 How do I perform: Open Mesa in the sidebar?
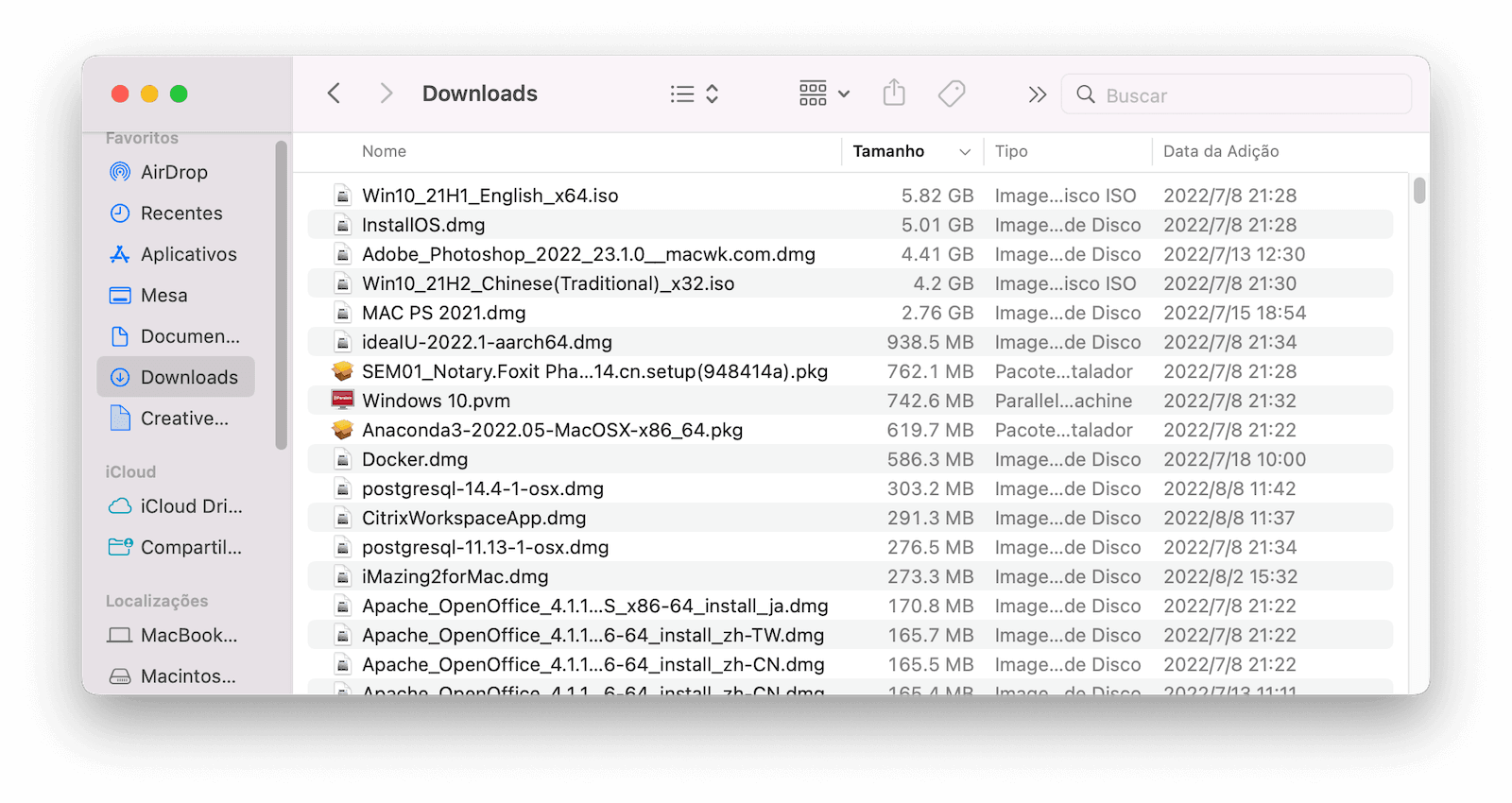click(x=176, y=296)
